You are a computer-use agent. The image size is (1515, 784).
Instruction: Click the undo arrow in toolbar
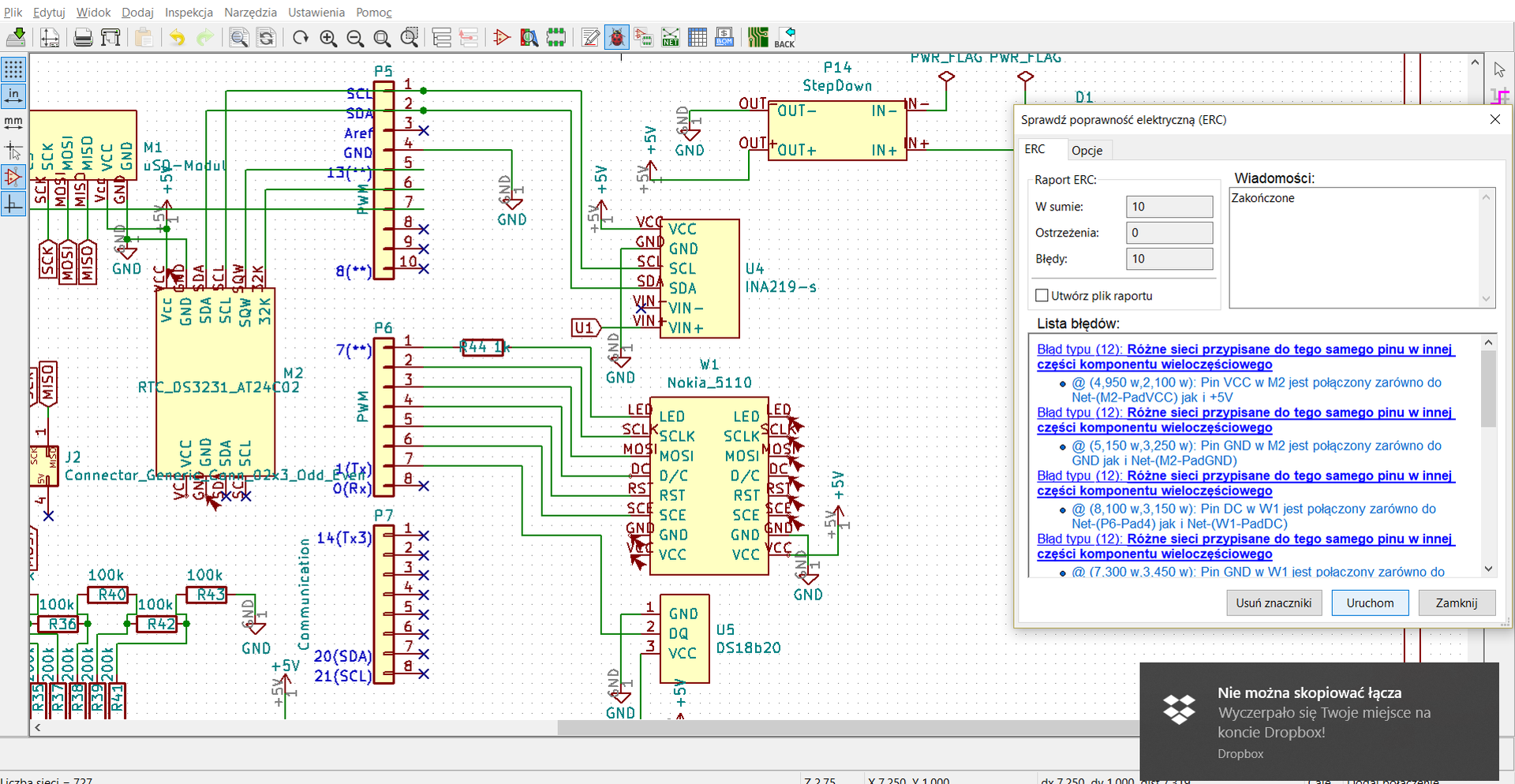pyautogui.click(x=177, y=37)
